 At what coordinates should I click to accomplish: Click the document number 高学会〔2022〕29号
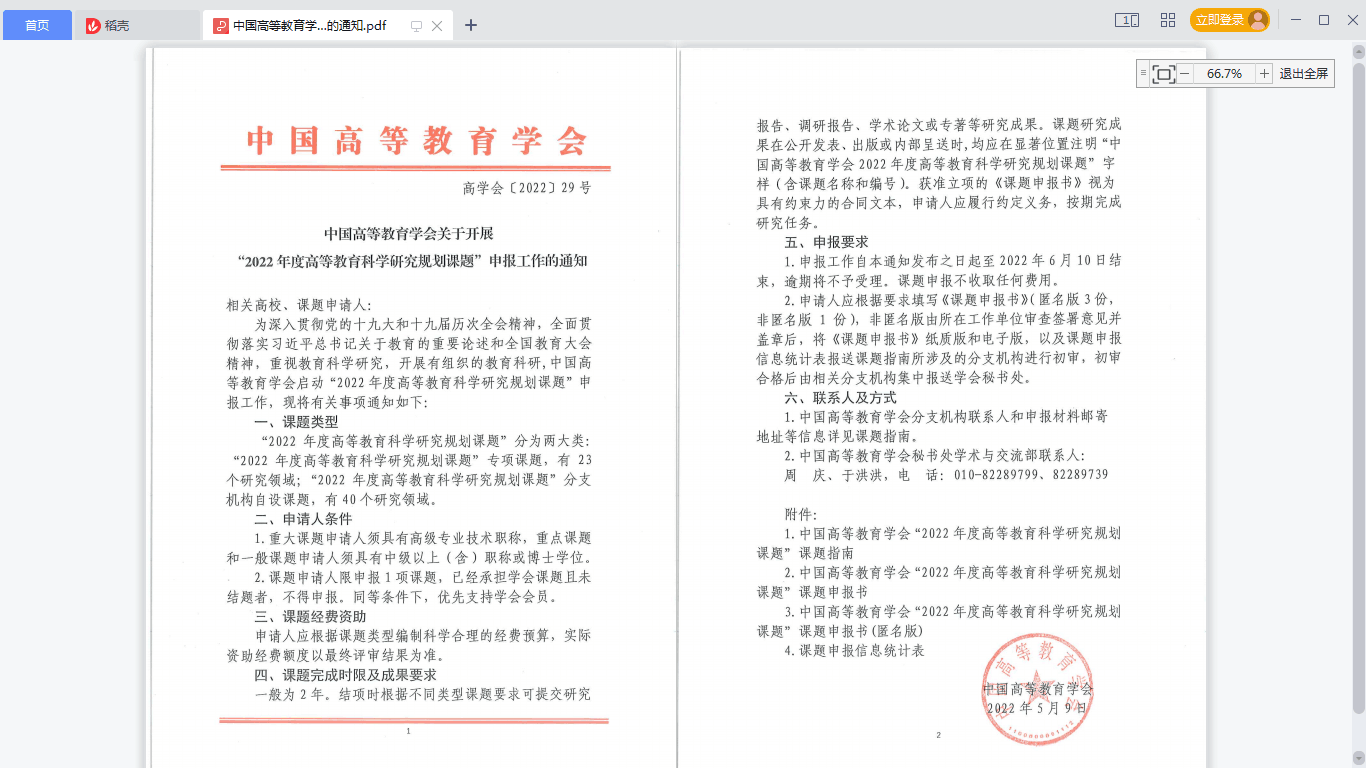point(527,187)
